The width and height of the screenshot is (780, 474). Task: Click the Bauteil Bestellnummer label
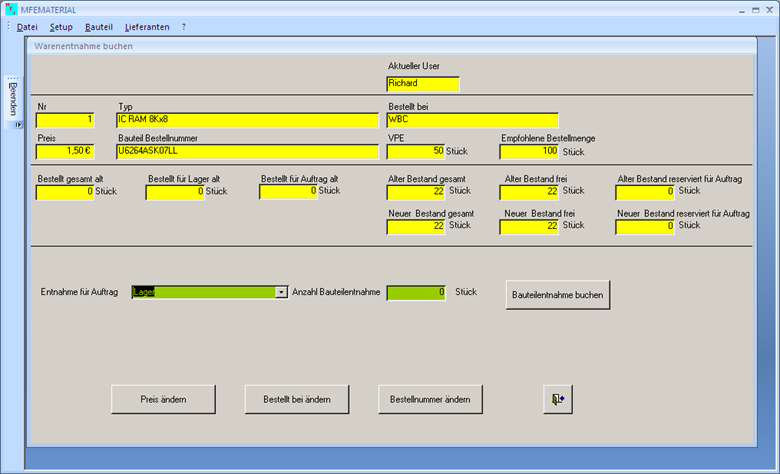click(x=158, y=138)
